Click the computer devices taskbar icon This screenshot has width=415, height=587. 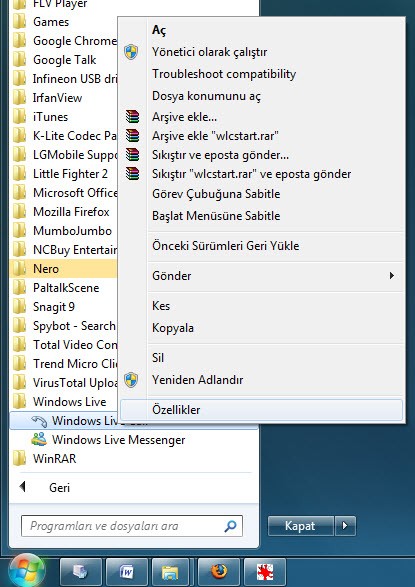click(x=81, y=572)
